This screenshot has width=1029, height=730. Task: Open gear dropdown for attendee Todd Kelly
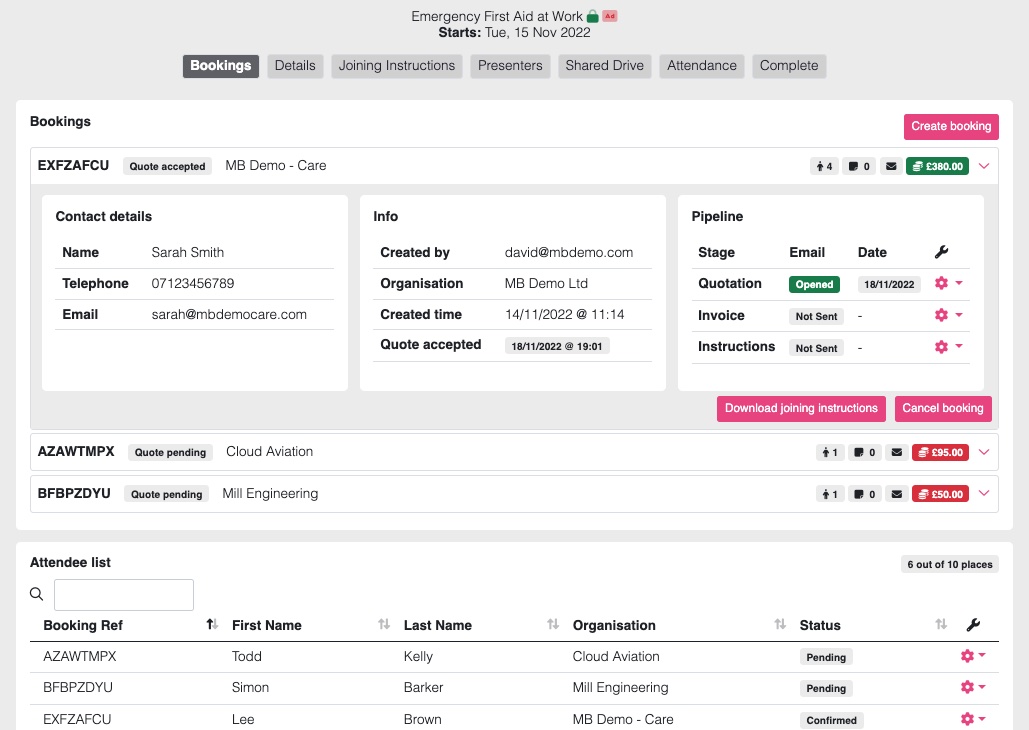(972, 657)
